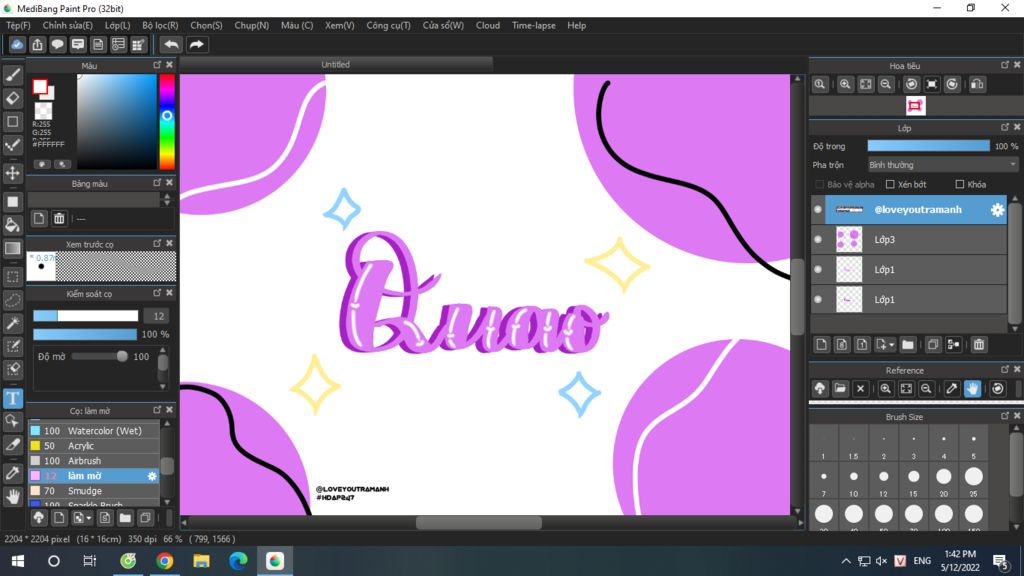Open the Lớp(L) menu
Viewport: 1024px width, 576px height.
click(118, 25)
